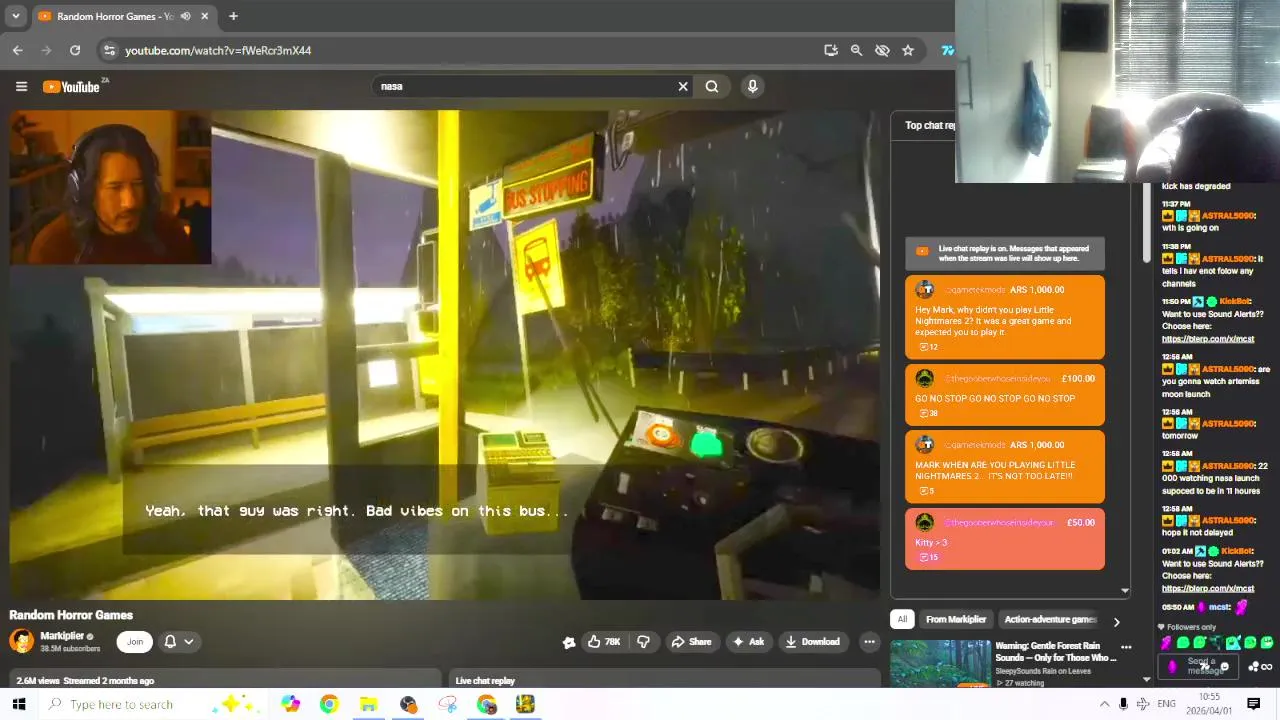This screenshot has width=1280, height=720.
Task: Open the ARS 1,000.00 Little Nightmares 2 superchat
Action: coord(1005,317)
